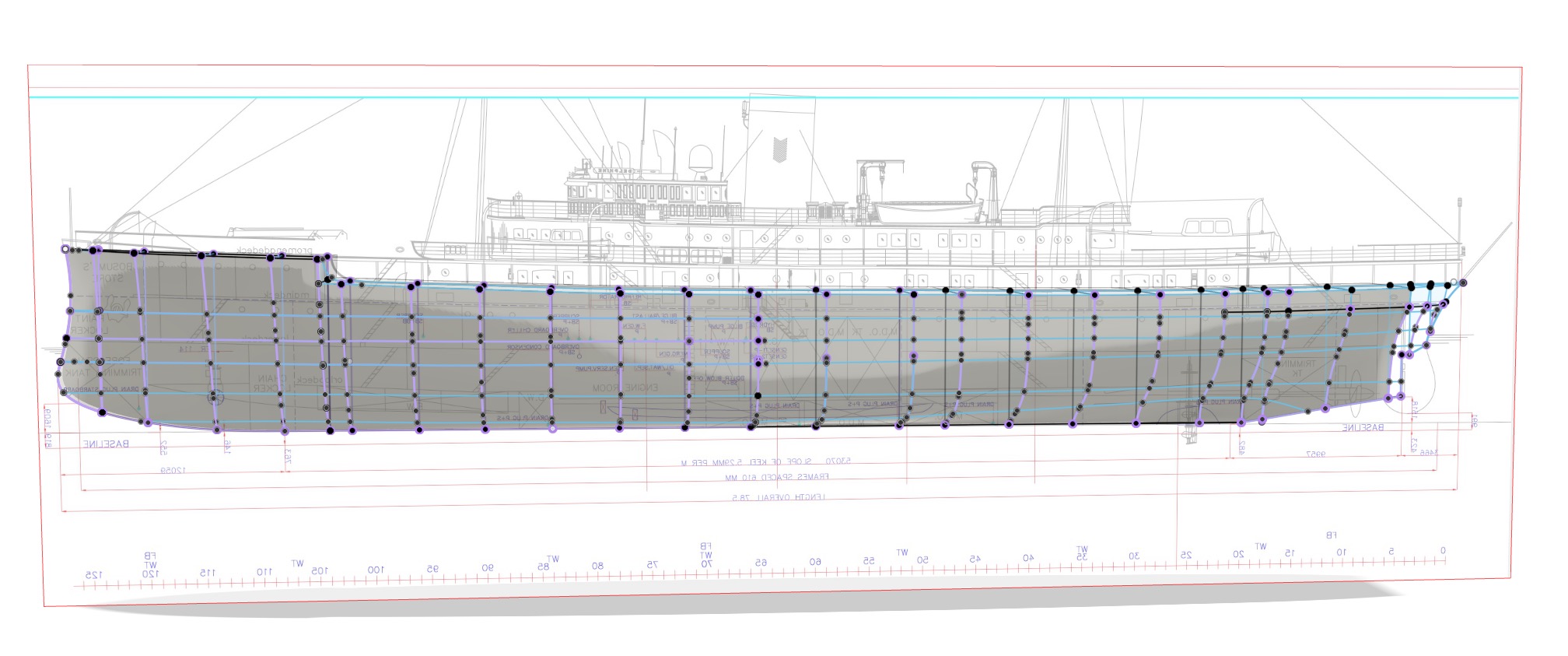
Task: Click frame number 50 on the ruler
Action: click(922, 560)
